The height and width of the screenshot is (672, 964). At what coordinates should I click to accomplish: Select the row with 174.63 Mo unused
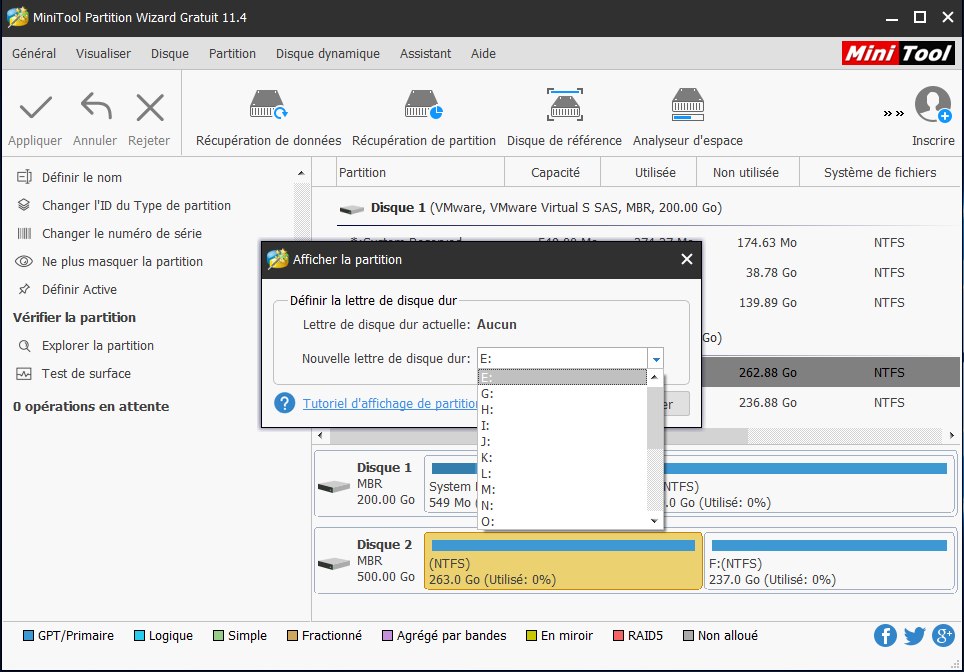pyautogui.click(x=831, y=242)
